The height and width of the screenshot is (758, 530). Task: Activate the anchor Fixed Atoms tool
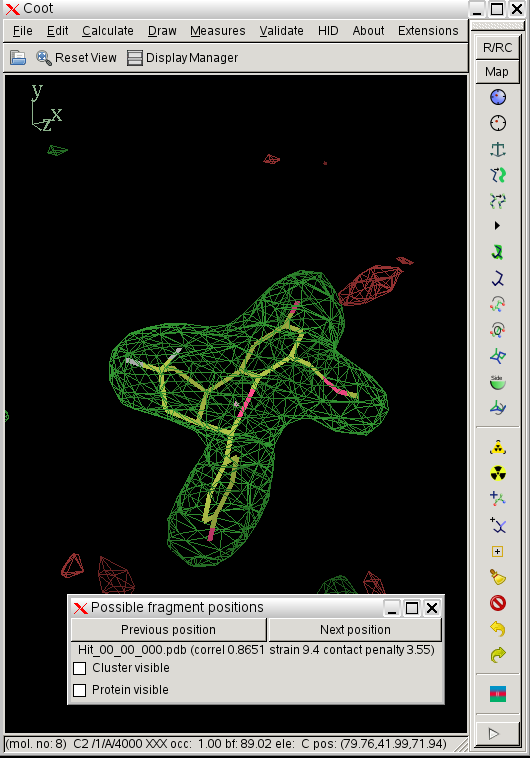[498, 149]
